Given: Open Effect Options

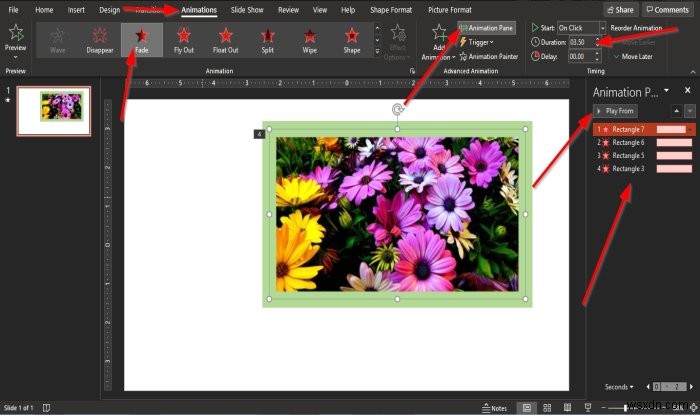Looking at the screenshot, I should pyautogui.click(x=397, y=42).
